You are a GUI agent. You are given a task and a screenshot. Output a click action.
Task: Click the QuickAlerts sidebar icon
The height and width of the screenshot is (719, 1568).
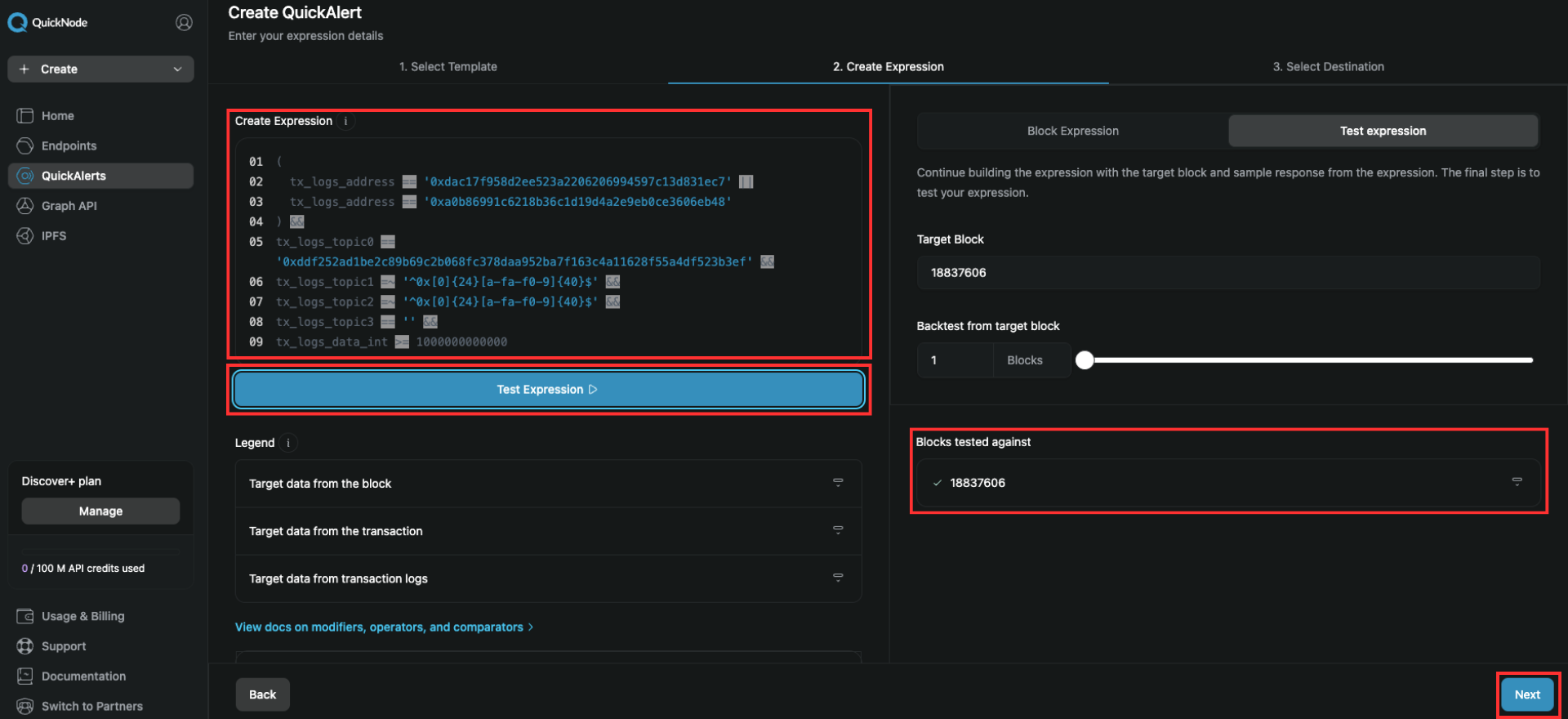[25, 176]
